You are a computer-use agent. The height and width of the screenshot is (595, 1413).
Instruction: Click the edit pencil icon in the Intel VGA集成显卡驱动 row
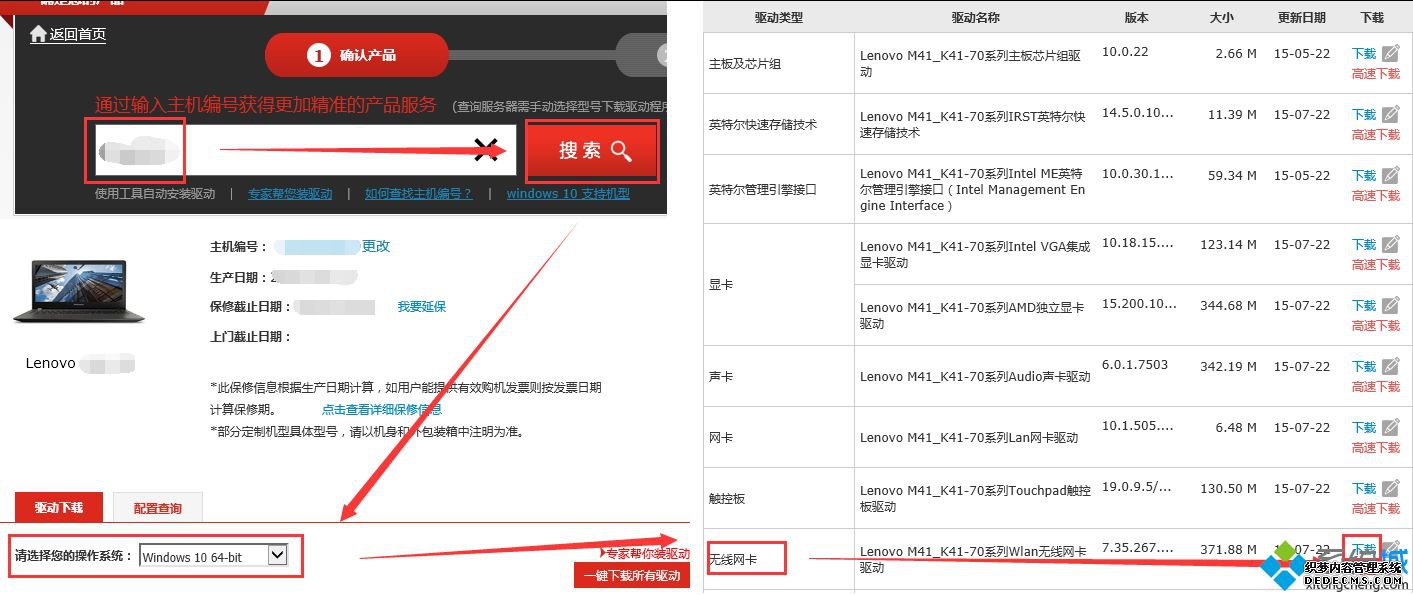point(1390,244)
